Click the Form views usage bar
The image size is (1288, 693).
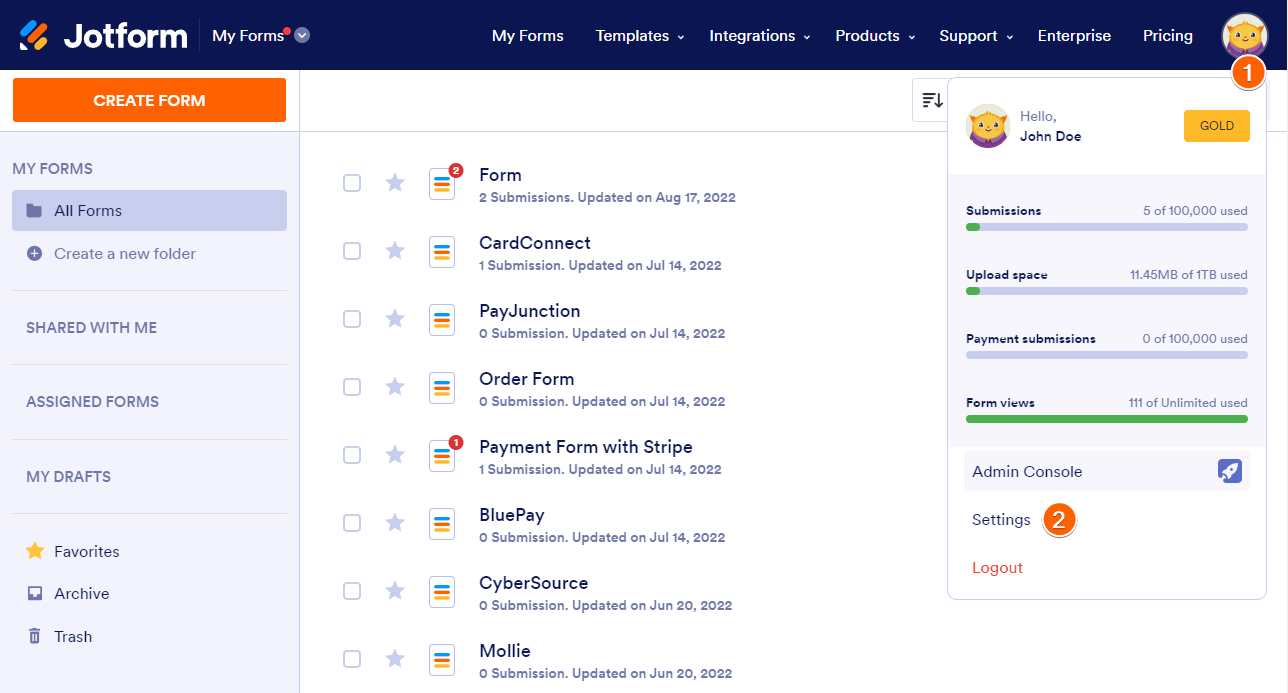coord(1107,419)
